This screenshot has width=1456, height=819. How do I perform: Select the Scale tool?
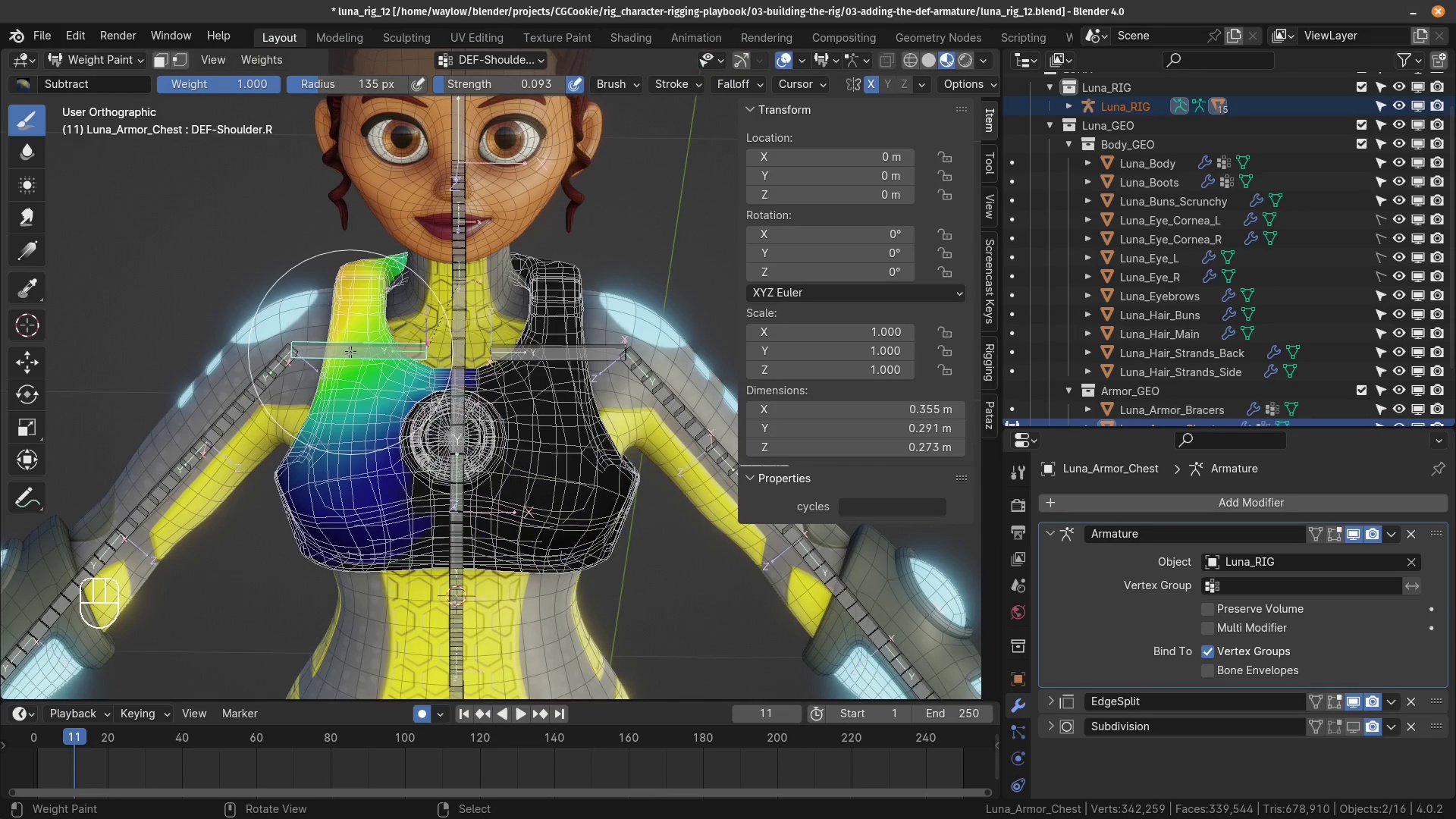27,427
